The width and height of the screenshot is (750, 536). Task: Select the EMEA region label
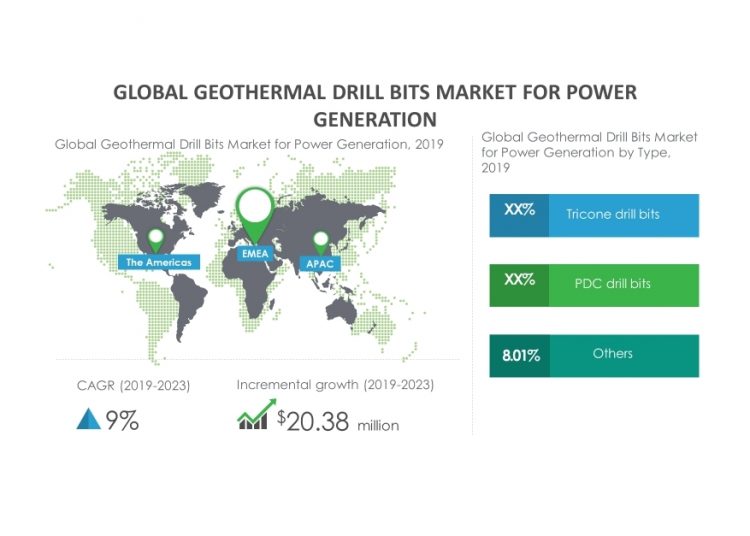(253, 255)
